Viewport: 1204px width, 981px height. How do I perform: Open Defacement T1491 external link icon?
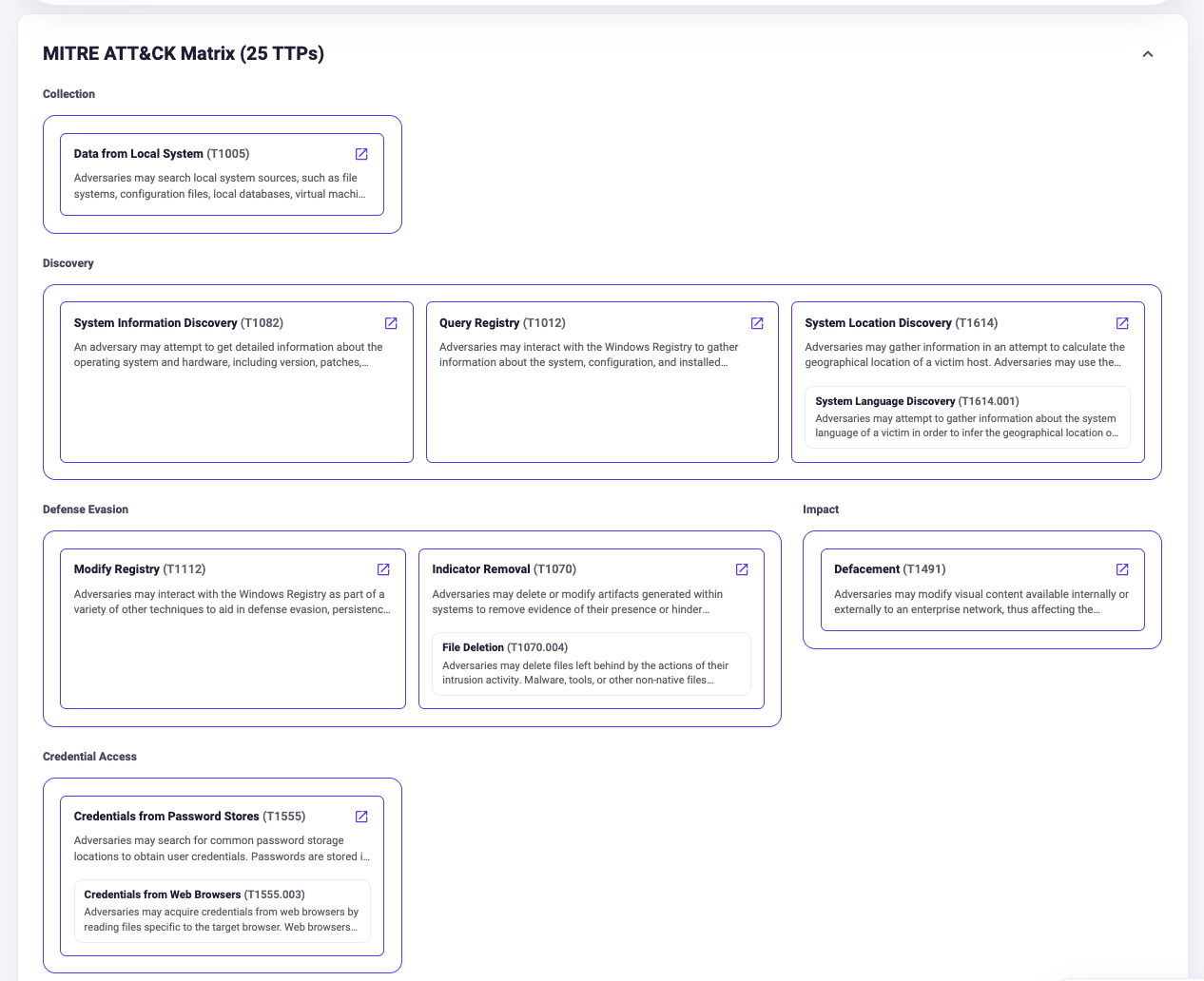pos(1122,569)
